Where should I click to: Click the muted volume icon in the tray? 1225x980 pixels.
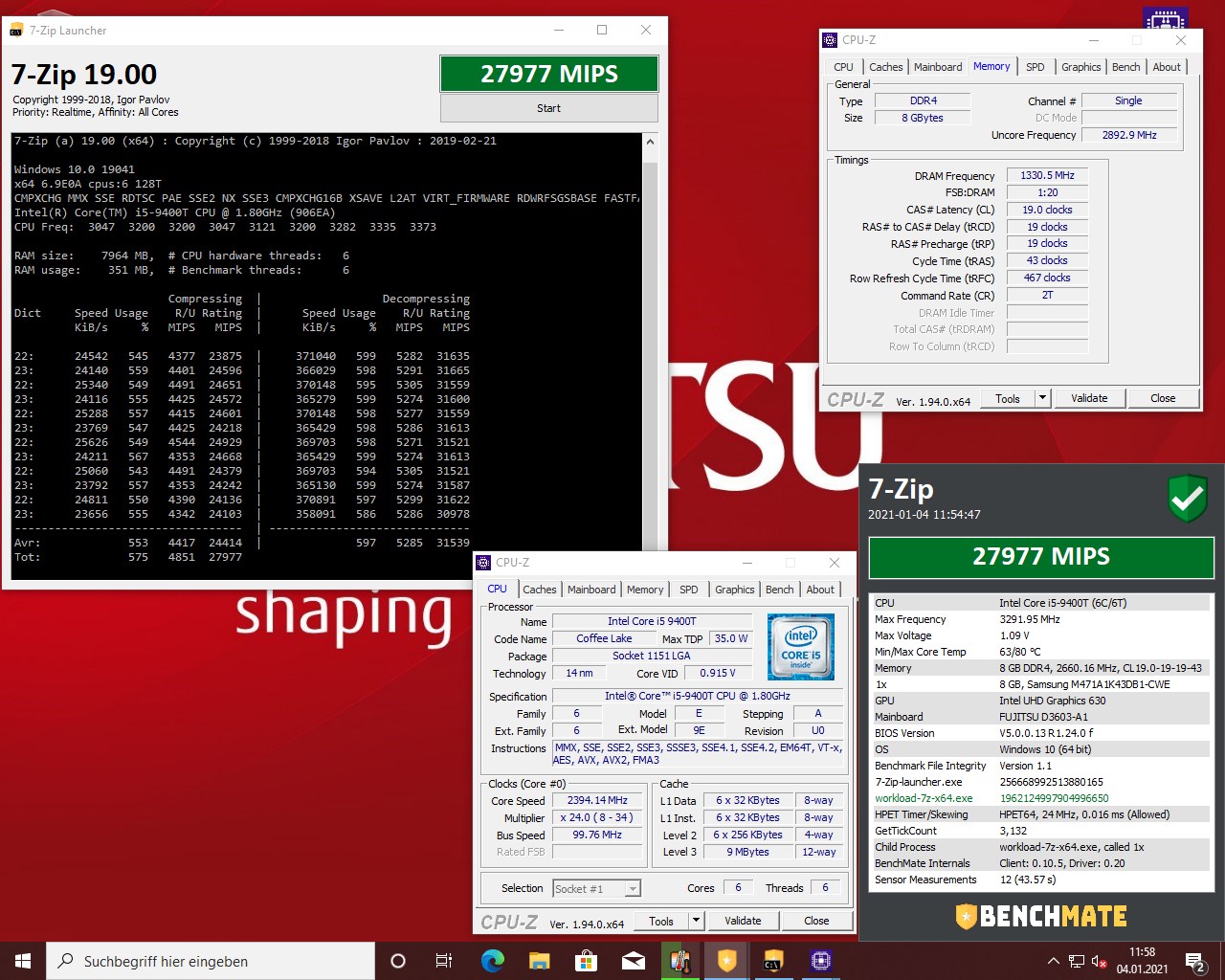(1100, 961)
